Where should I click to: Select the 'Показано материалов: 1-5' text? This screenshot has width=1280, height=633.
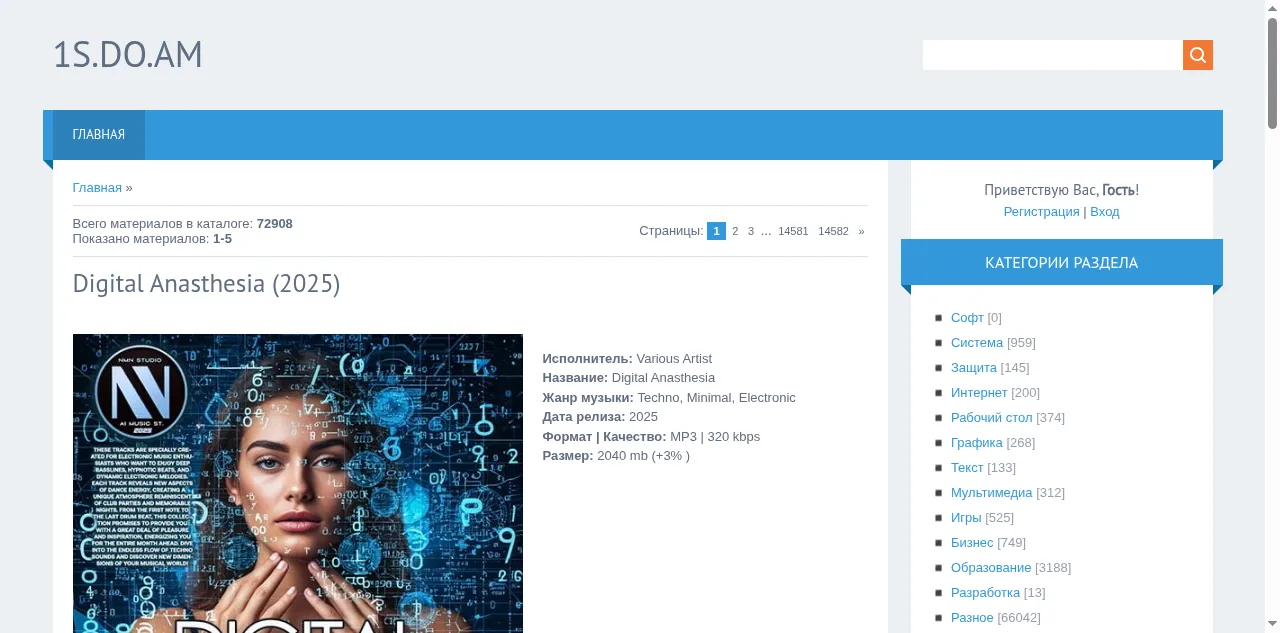click(152, 239)
